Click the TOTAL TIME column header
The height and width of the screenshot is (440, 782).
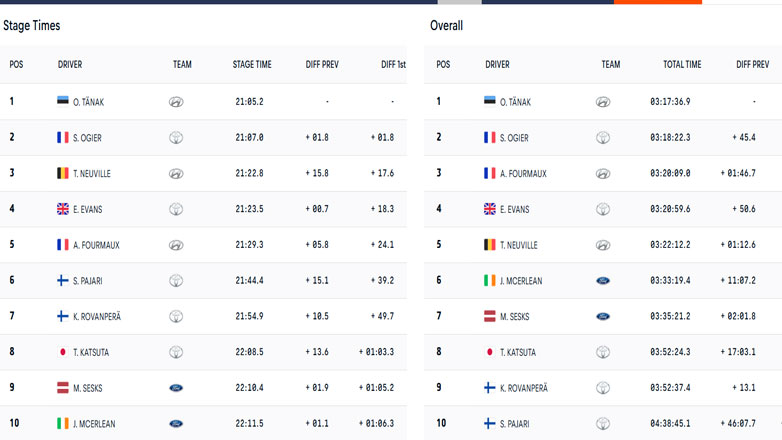682,65
